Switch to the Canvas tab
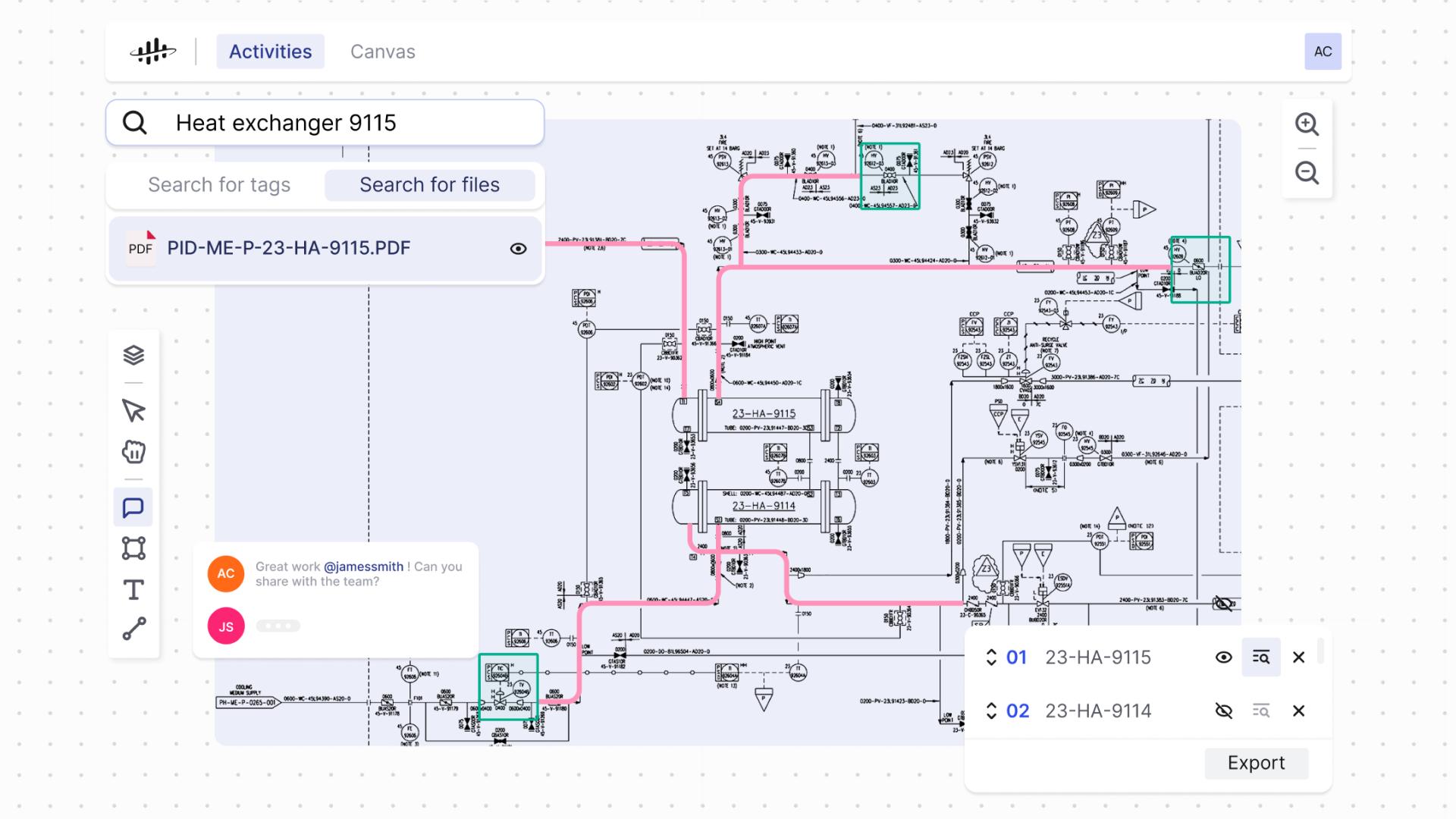Viewport: 1456px width, 819px height. click(x=382, y=52)
